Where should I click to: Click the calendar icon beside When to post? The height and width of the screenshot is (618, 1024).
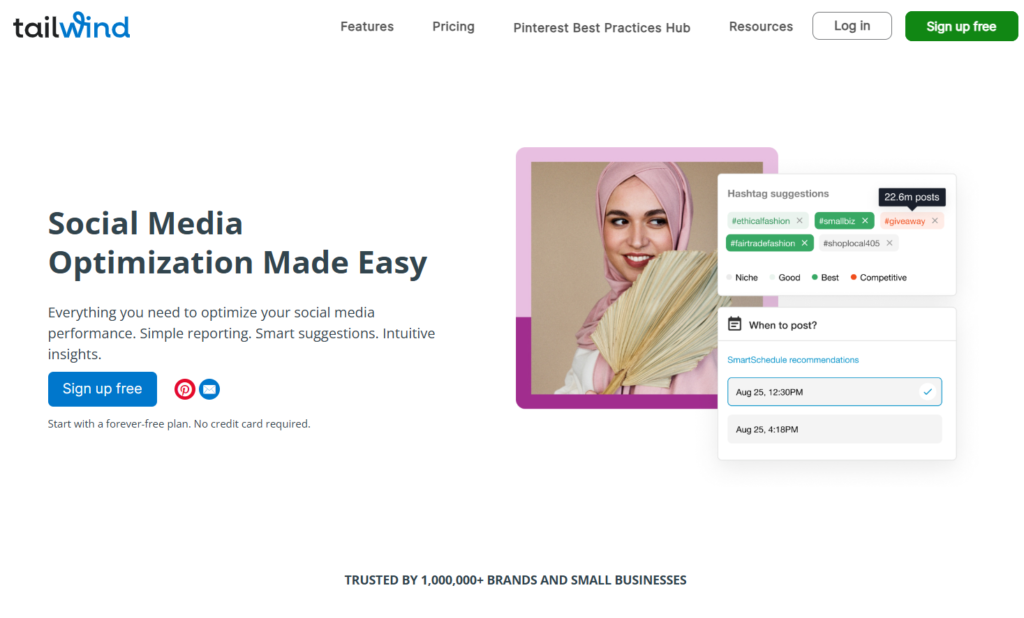pyautogui.click(x=735, y=324)
